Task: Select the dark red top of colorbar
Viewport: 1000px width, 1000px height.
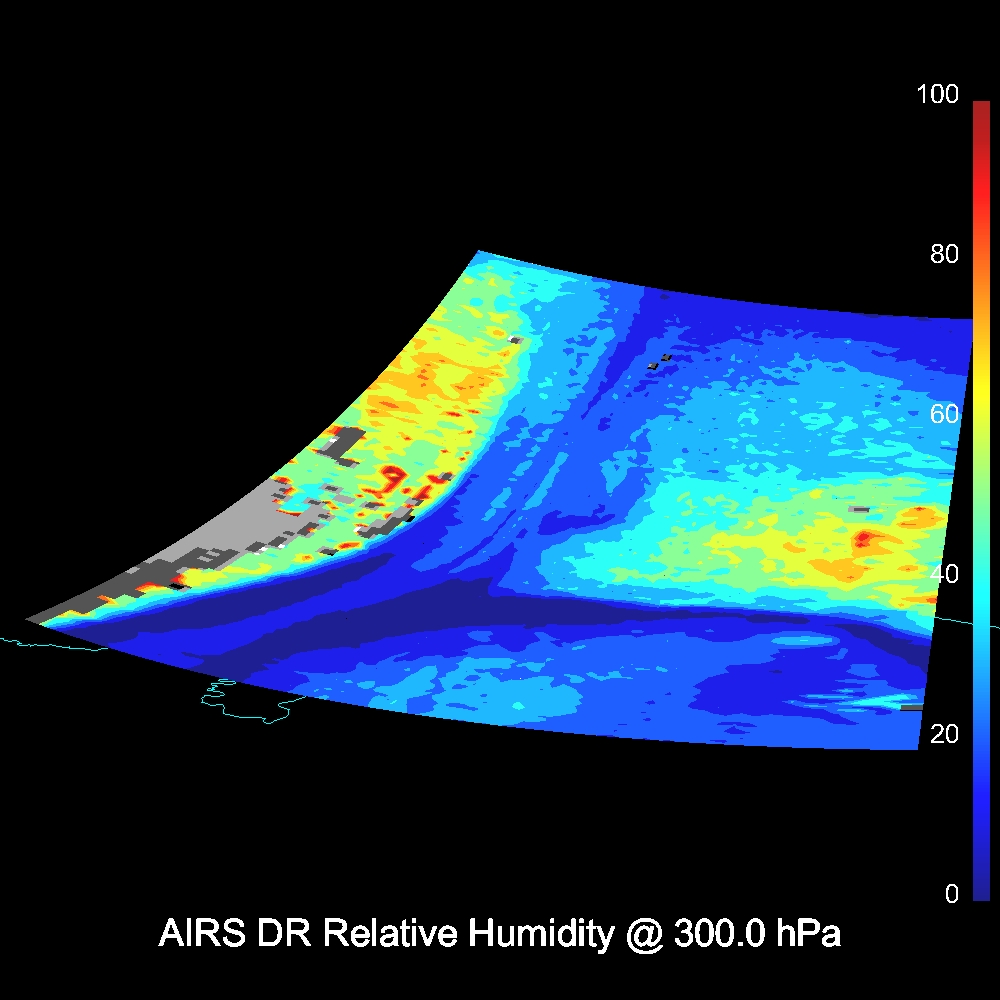Action: (980, 108)
